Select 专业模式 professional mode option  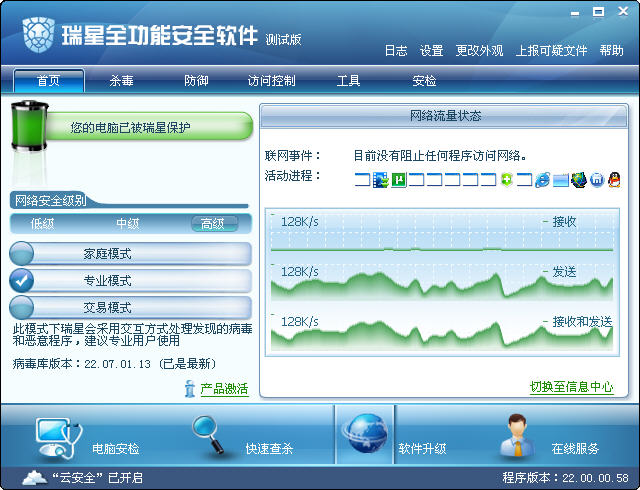(x=131, y=281)
